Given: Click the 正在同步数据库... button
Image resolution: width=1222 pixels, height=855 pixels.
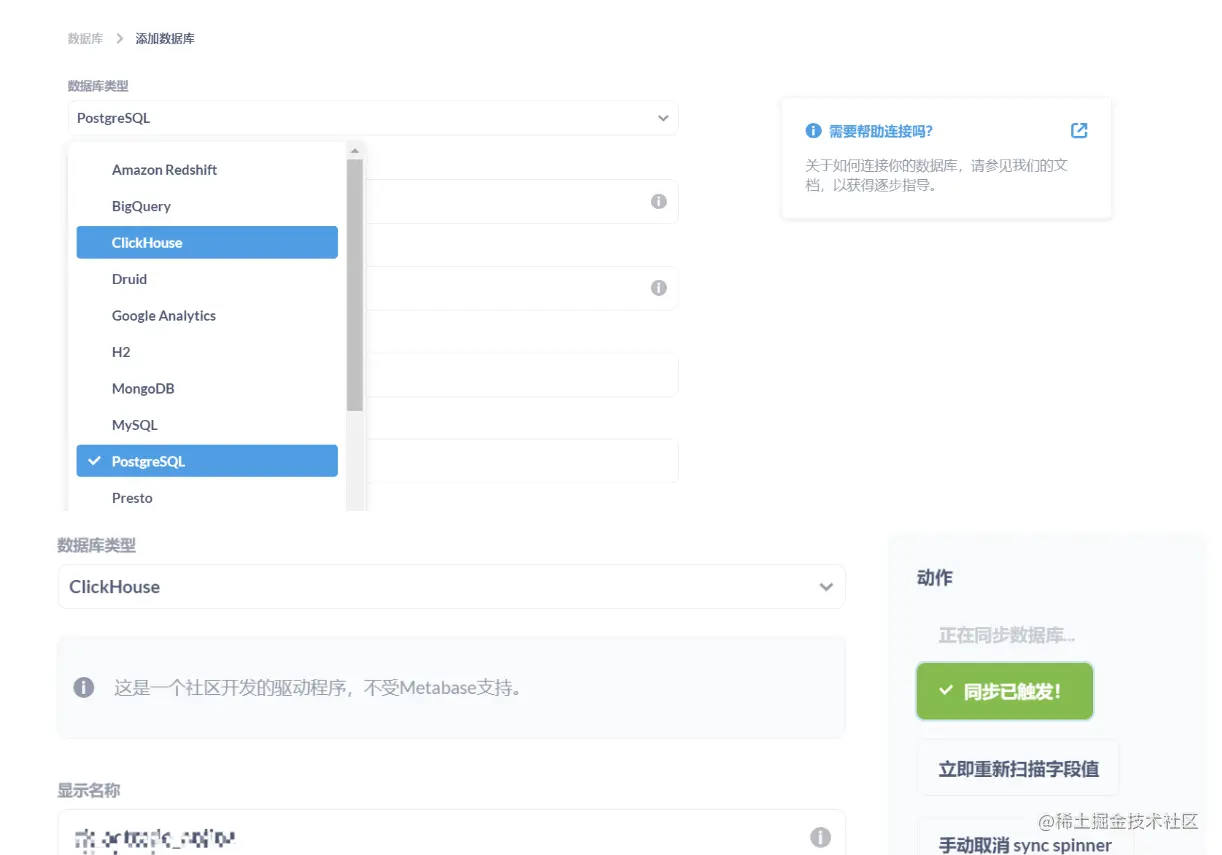Looking at the screenshot, I should 1007,636.
